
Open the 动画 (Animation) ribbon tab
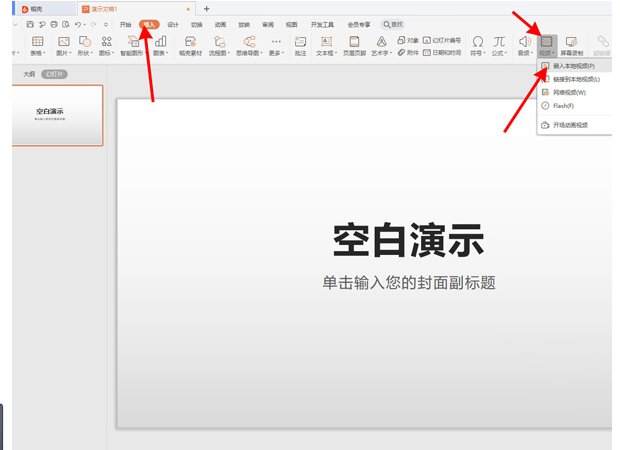pos(220,22)
